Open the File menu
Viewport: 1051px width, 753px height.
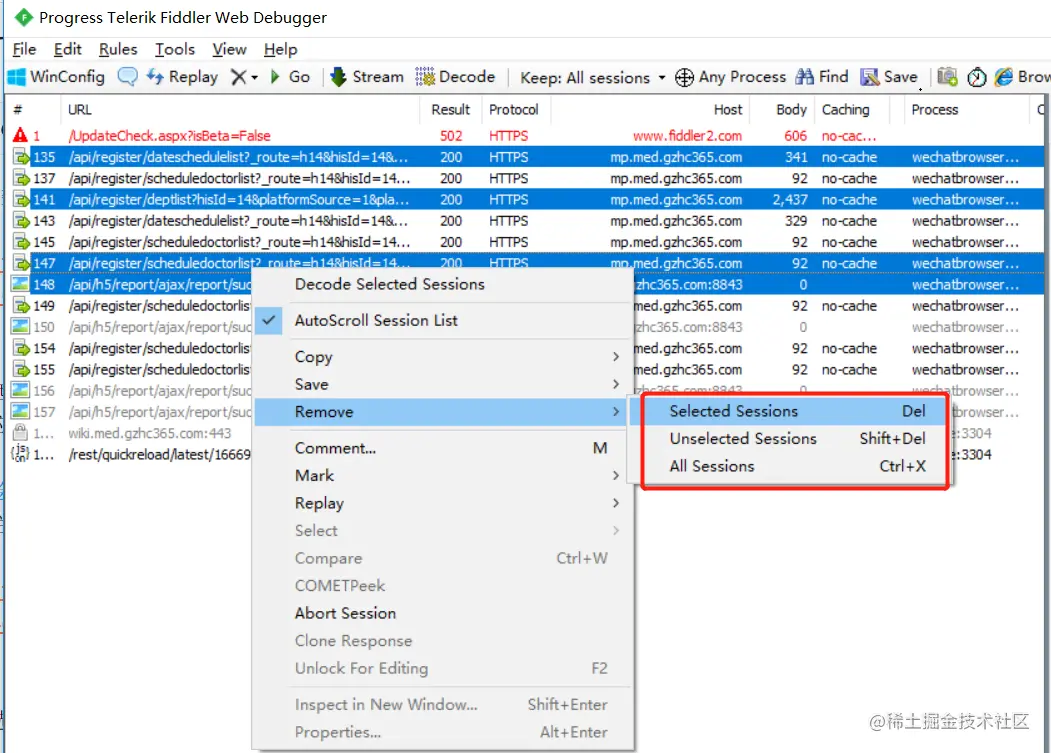tap(24, 50)
